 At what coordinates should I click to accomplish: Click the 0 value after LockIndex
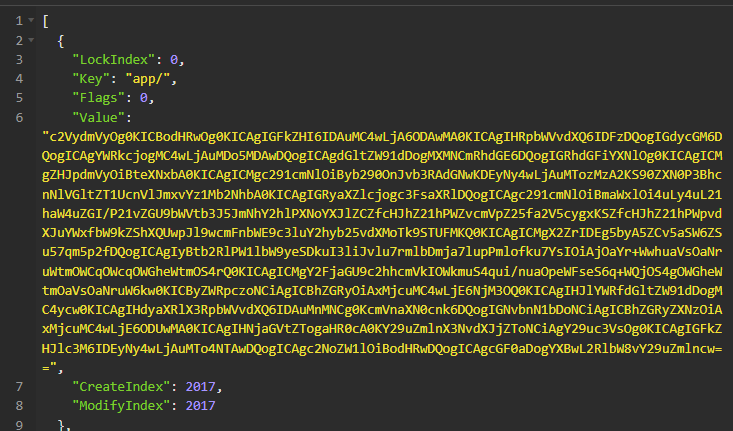point(174,59)
